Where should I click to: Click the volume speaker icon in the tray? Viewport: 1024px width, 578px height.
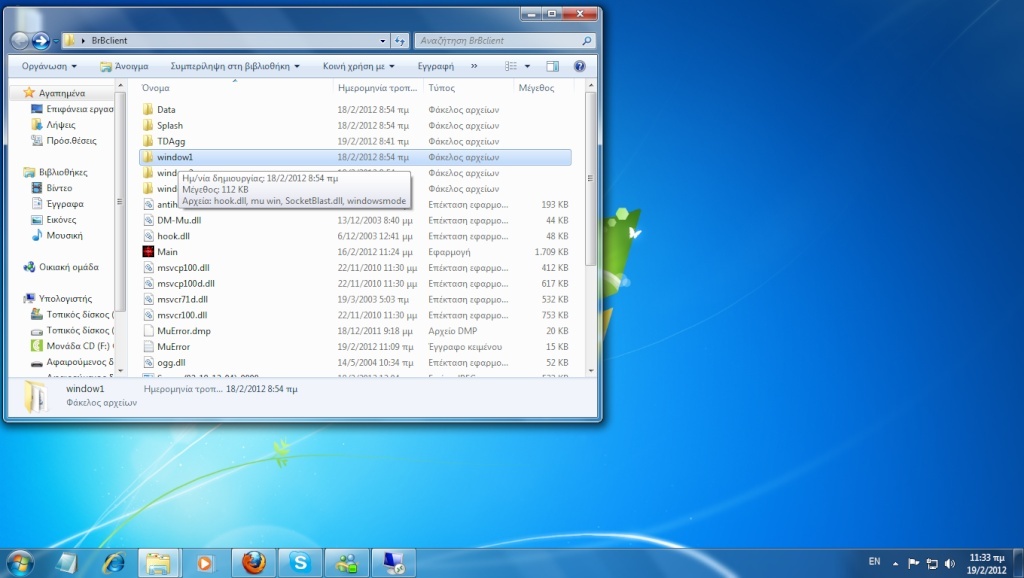pyautogui.click(x=950, y=564)
